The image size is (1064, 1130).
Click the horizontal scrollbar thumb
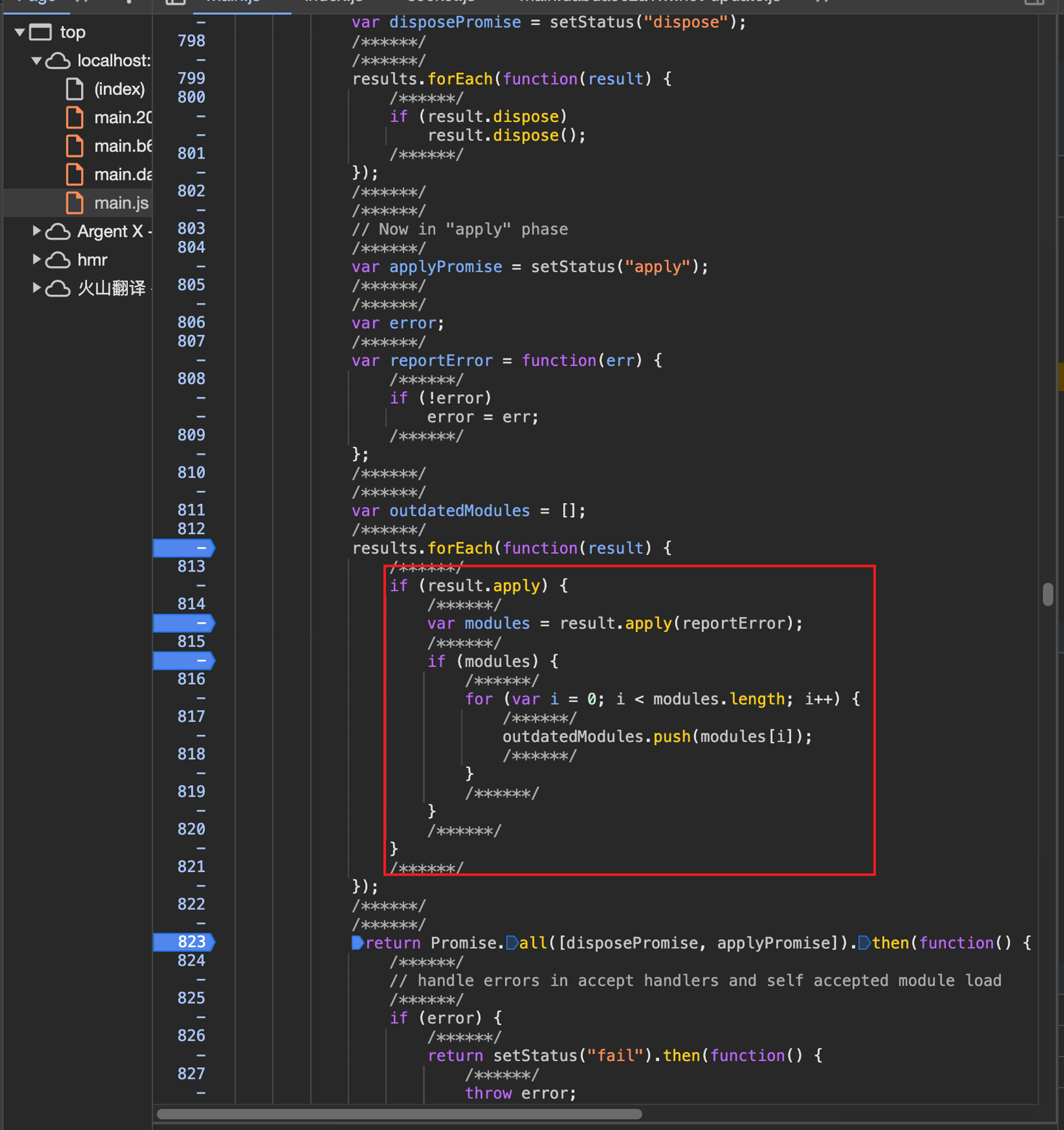tap(399, 1114)
